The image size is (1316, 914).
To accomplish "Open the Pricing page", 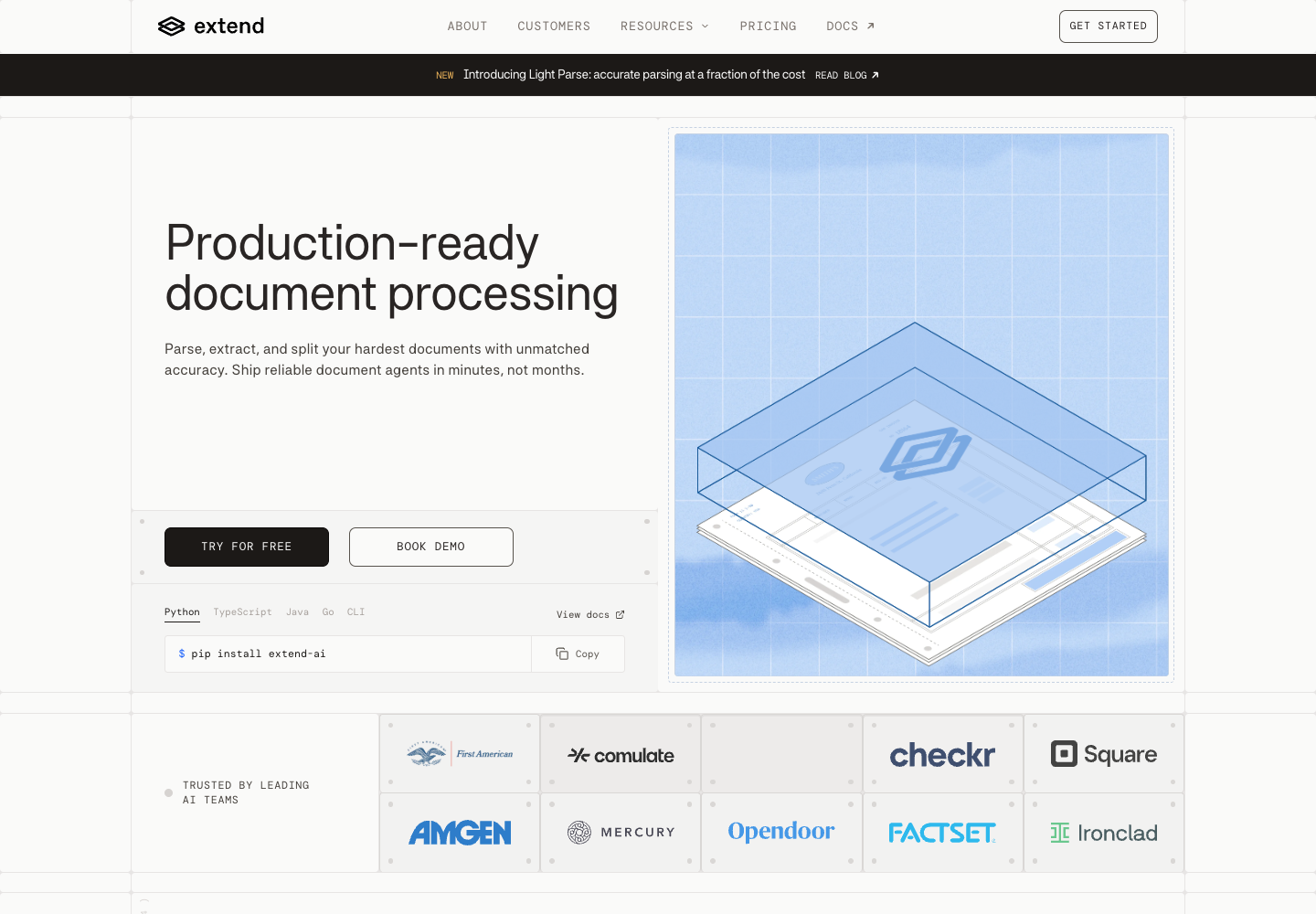I will (x=768, y=27).
